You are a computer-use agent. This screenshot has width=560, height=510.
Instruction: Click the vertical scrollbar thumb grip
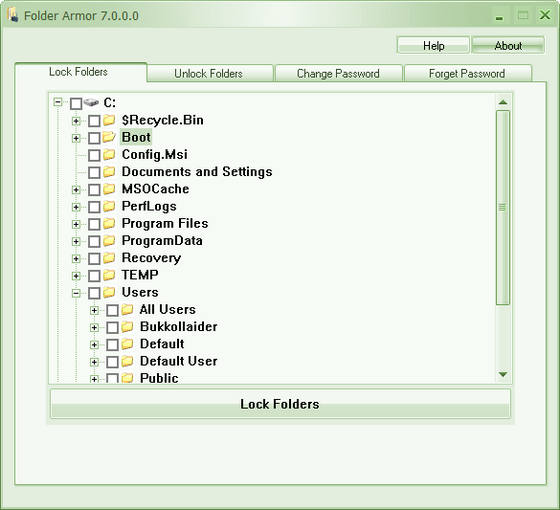tap(502, 207)
